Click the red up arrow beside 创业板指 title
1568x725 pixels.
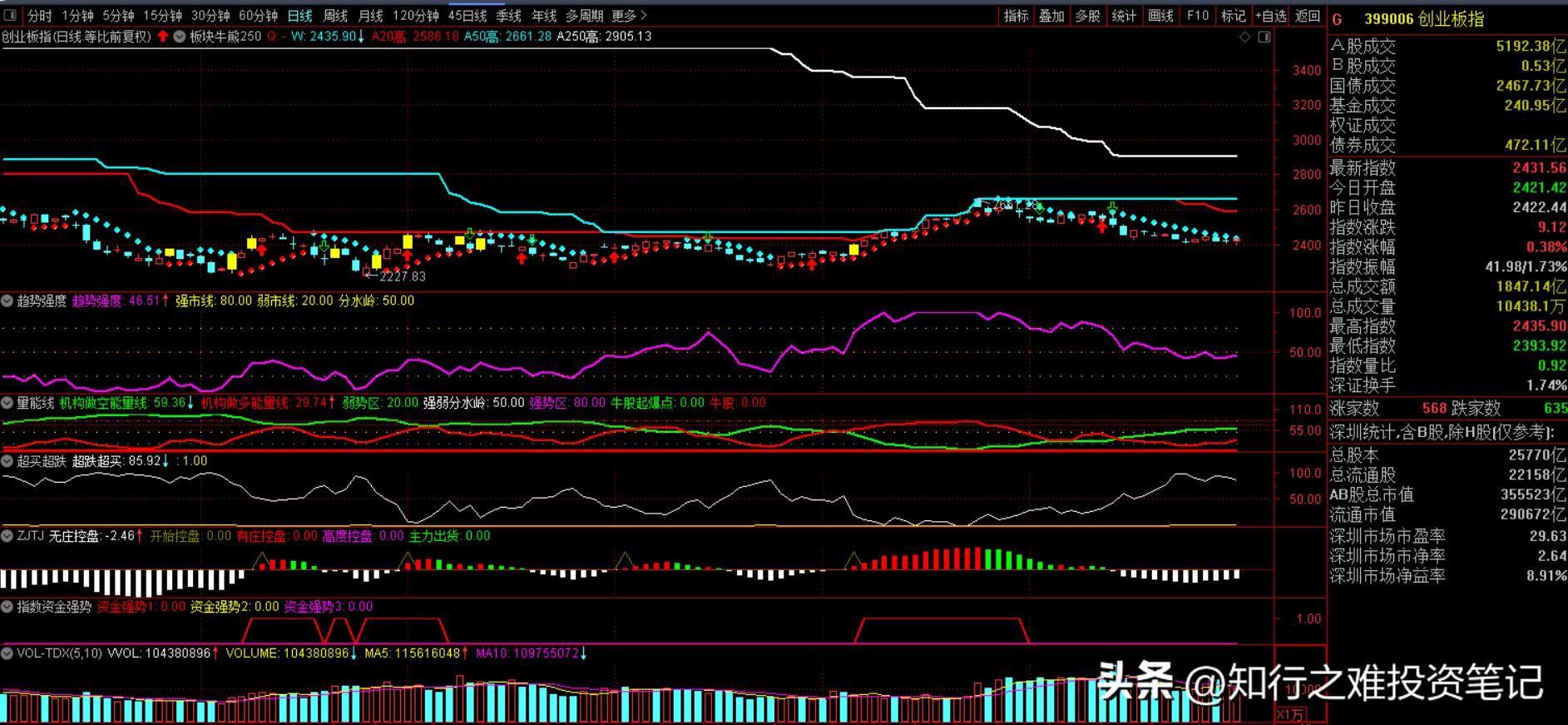(x=163, y=37)
